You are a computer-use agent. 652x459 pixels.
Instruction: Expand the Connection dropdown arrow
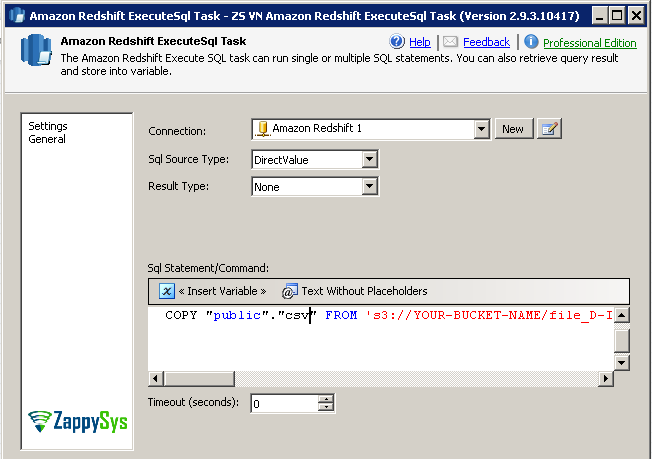pyautogui.click(x=481, y=129)
